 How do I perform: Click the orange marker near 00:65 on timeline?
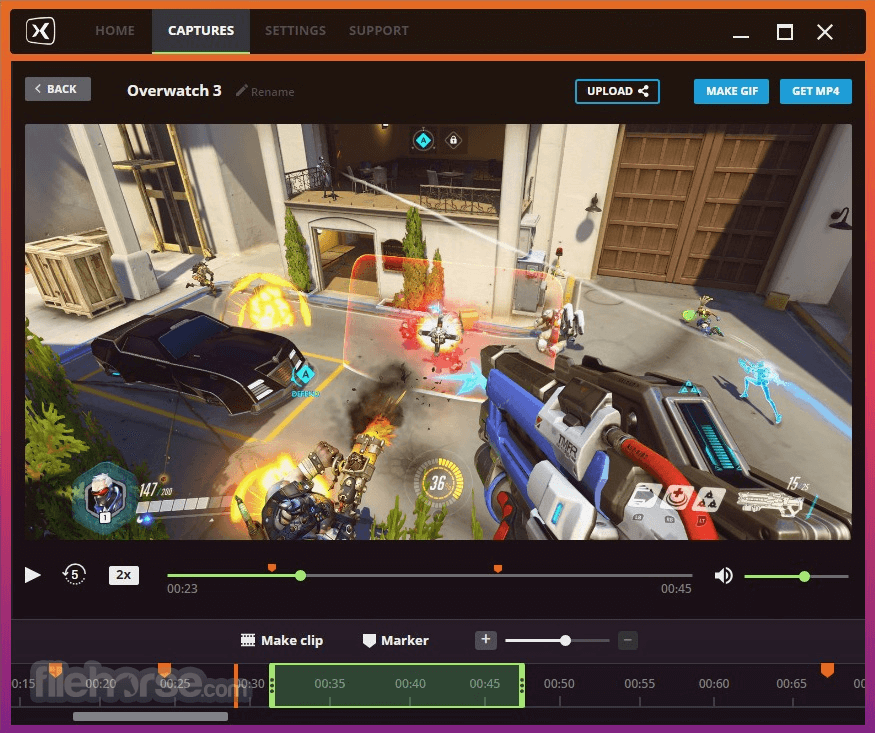[x=827, y=669]
